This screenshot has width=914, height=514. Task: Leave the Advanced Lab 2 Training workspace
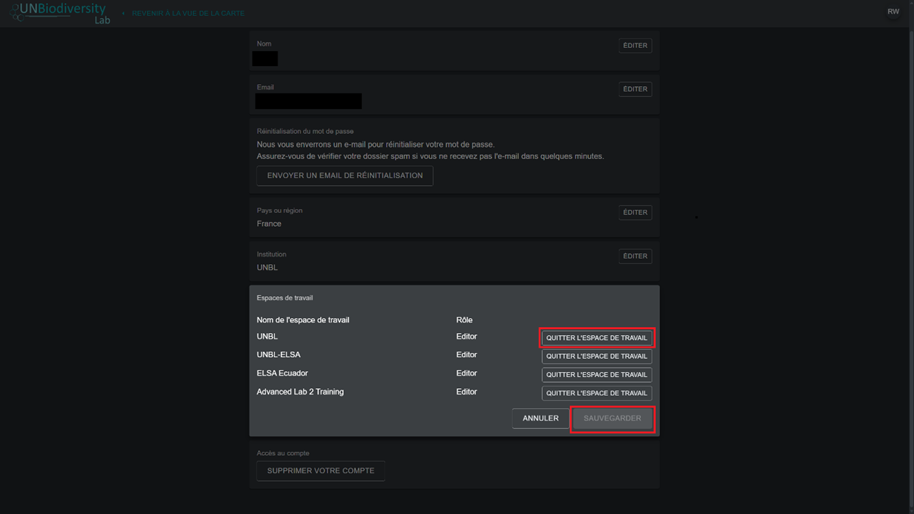[x=596, y=393]
